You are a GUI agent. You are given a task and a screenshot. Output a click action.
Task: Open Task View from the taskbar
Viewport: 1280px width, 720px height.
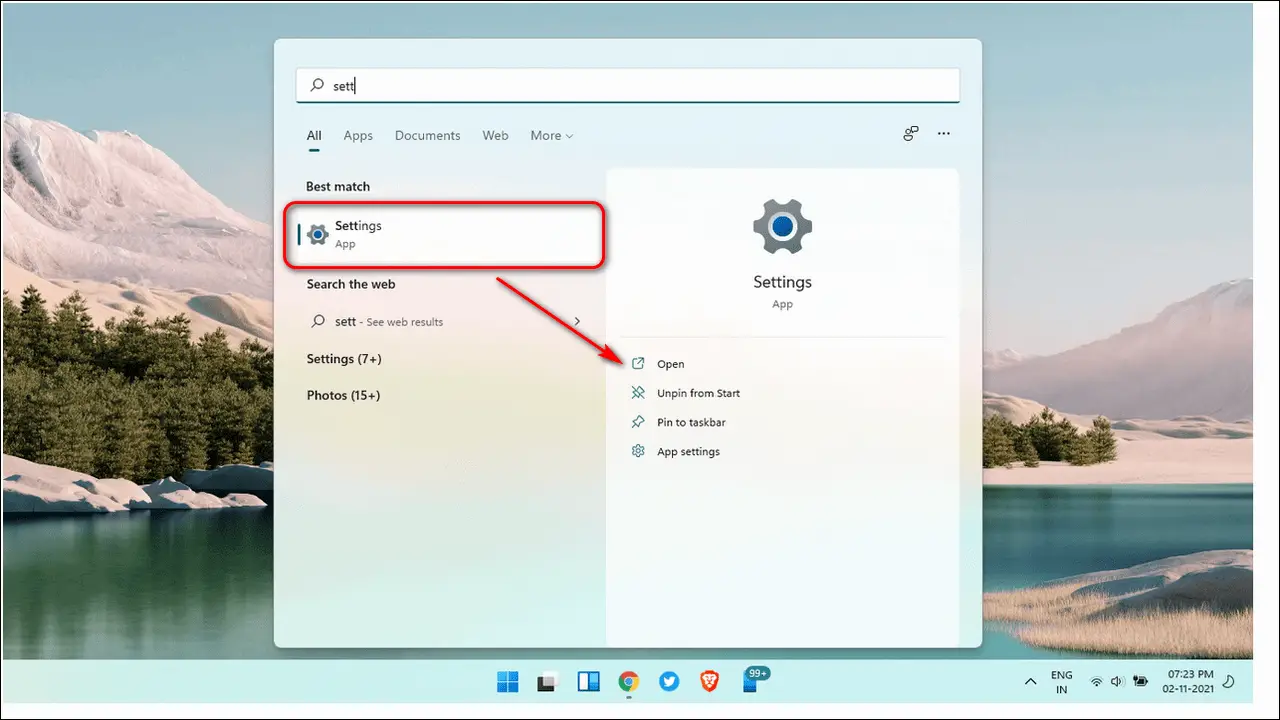547,682
